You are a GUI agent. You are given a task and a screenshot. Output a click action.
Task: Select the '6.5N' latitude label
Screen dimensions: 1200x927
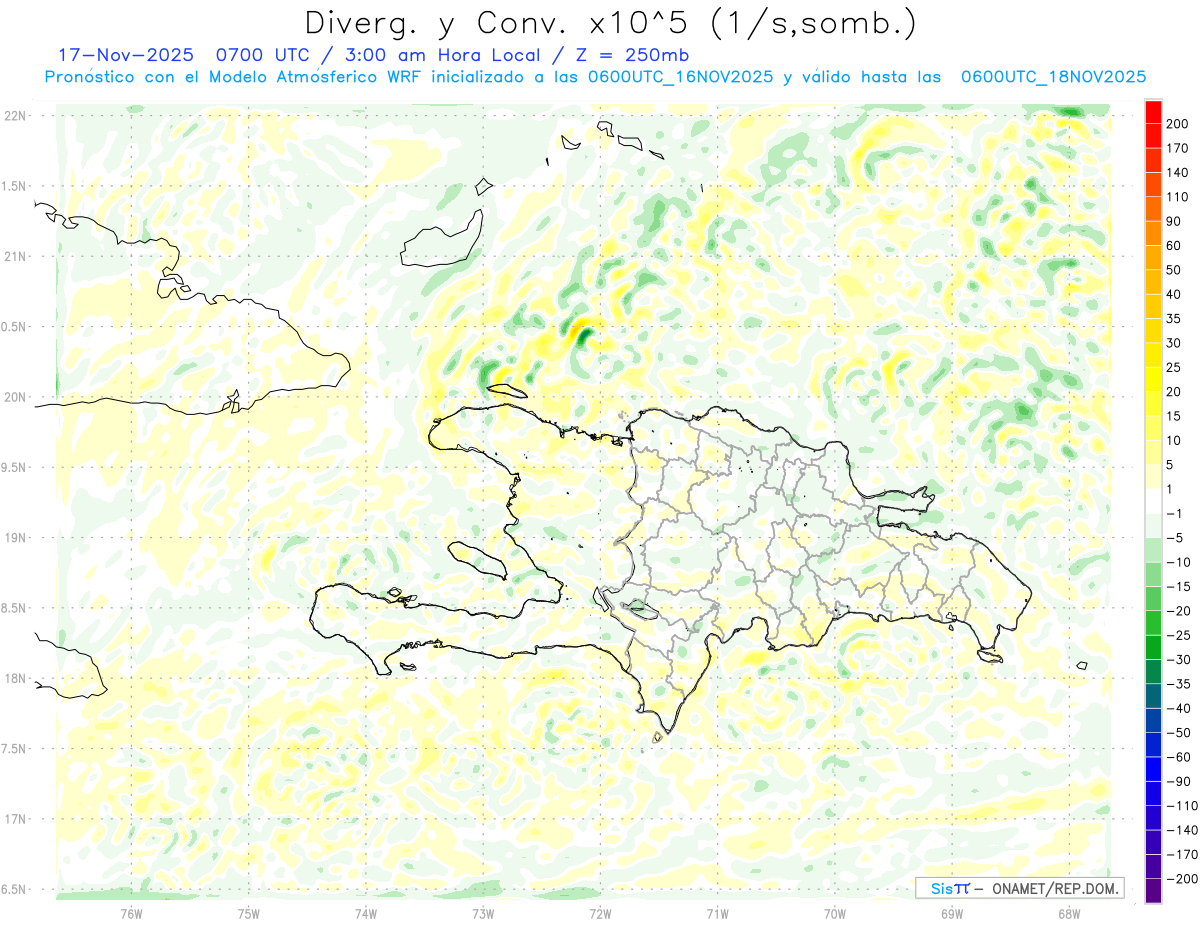(15, 889)
